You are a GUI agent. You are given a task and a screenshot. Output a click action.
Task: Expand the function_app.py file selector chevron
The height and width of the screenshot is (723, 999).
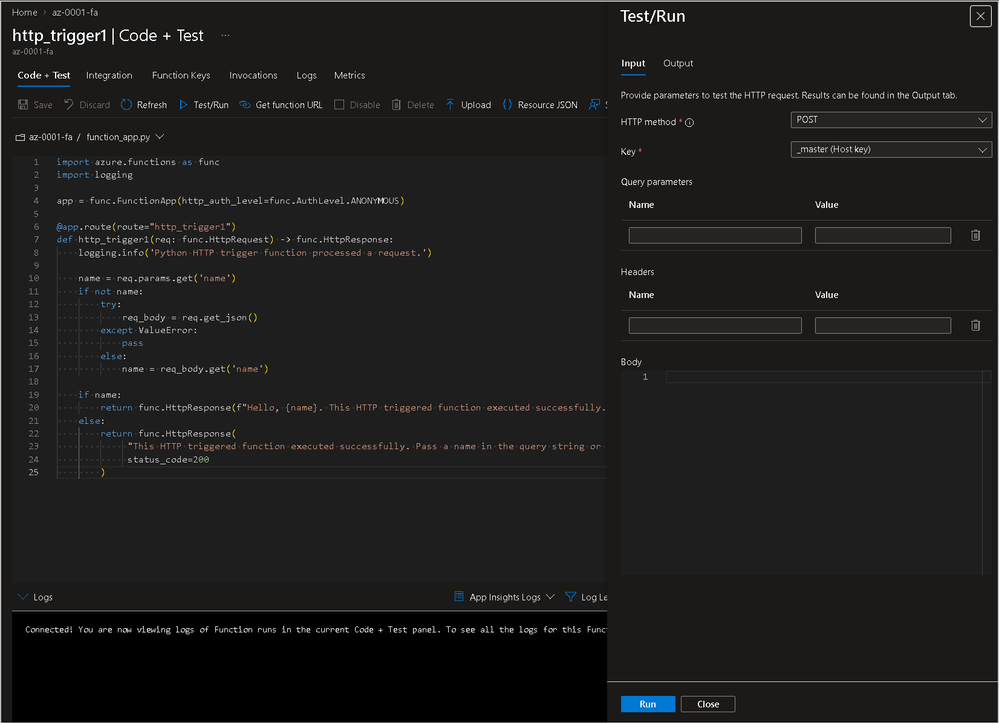click(160, 137)
